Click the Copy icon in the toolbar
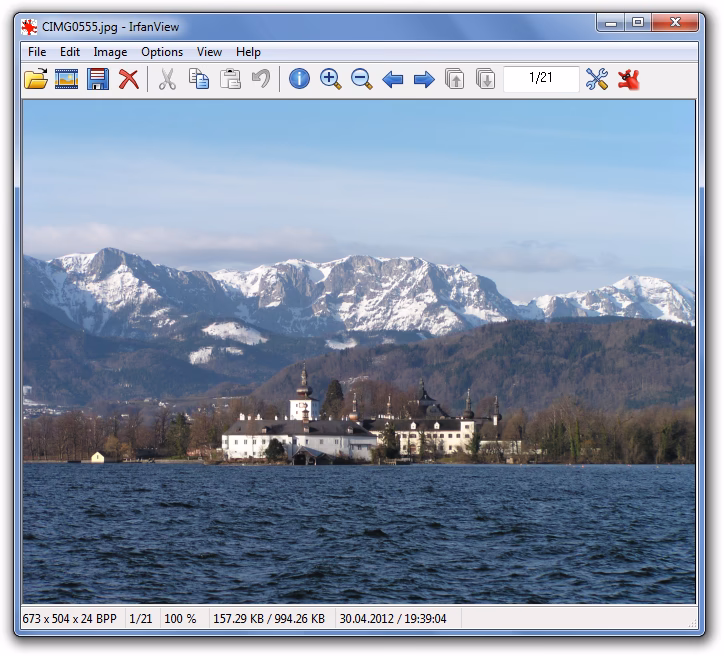The image size is (724, 656). click(199, 79)
